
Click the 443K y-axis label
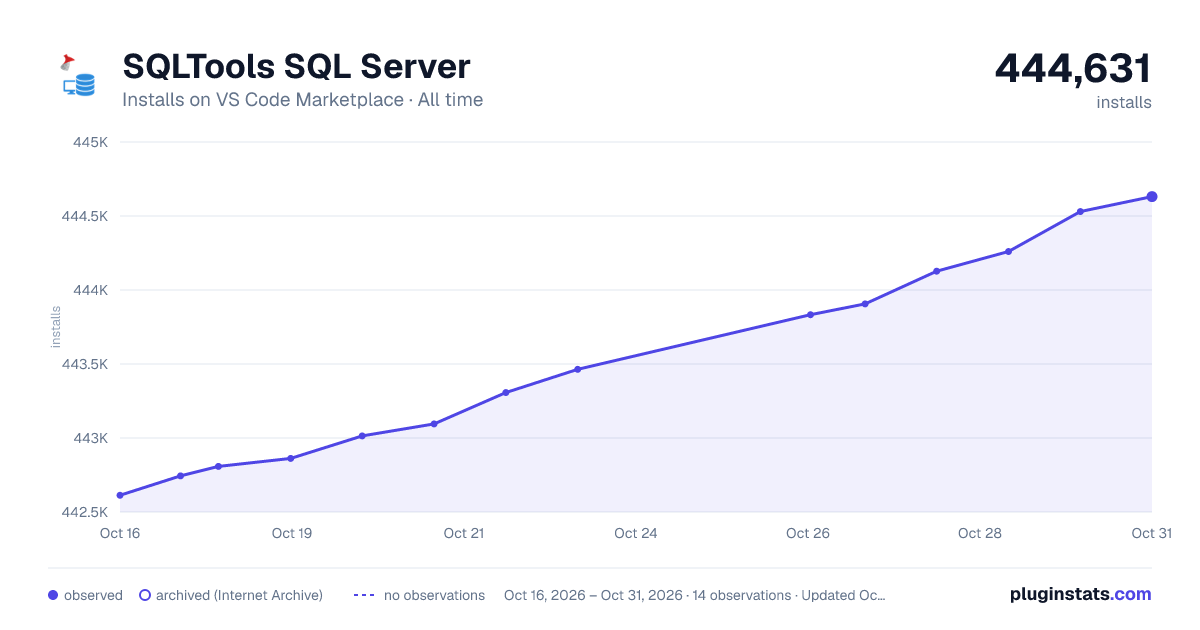[x=90, y=438]
